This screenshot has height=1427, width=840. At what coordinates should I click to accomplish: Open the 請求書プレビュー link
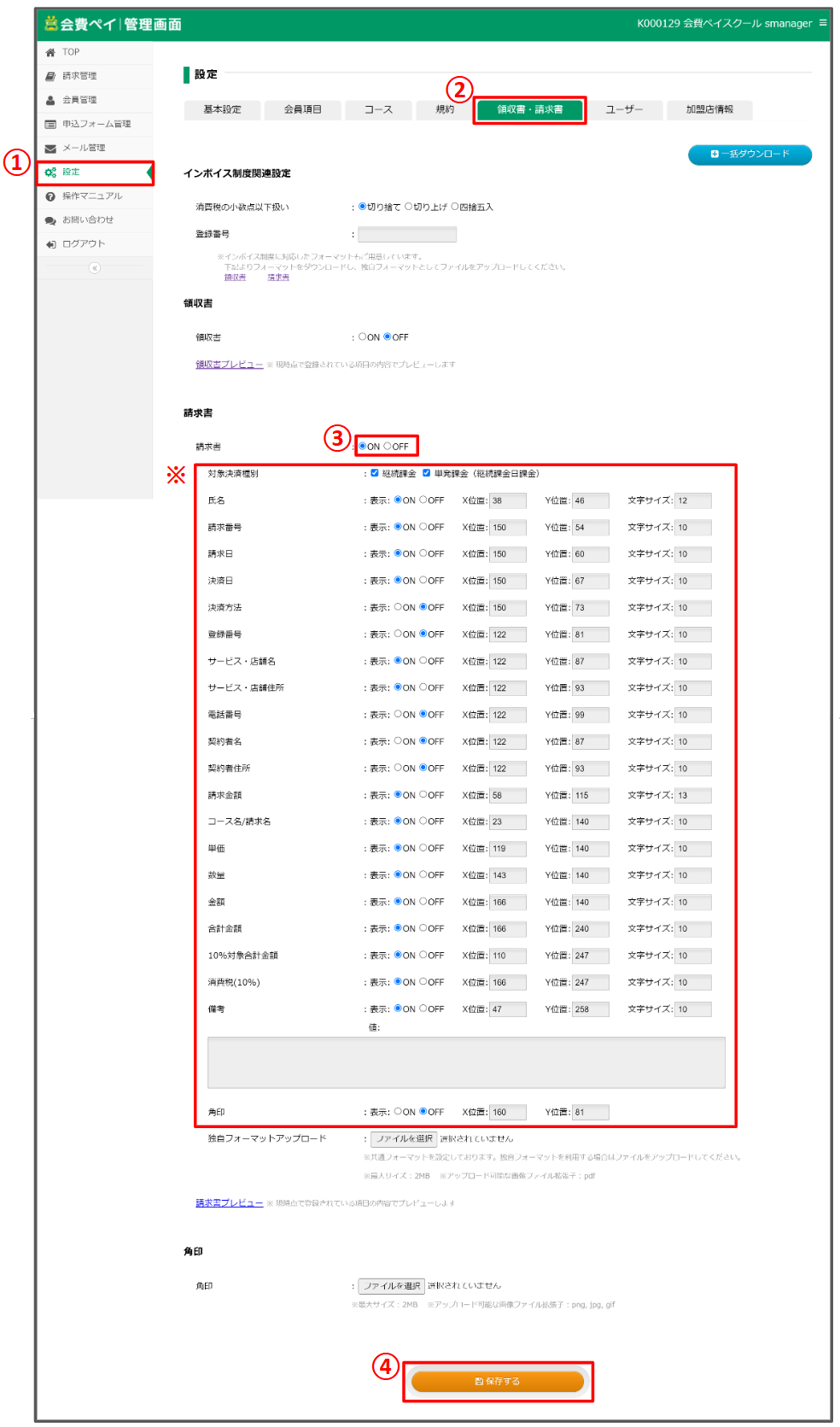[229, 1203]
